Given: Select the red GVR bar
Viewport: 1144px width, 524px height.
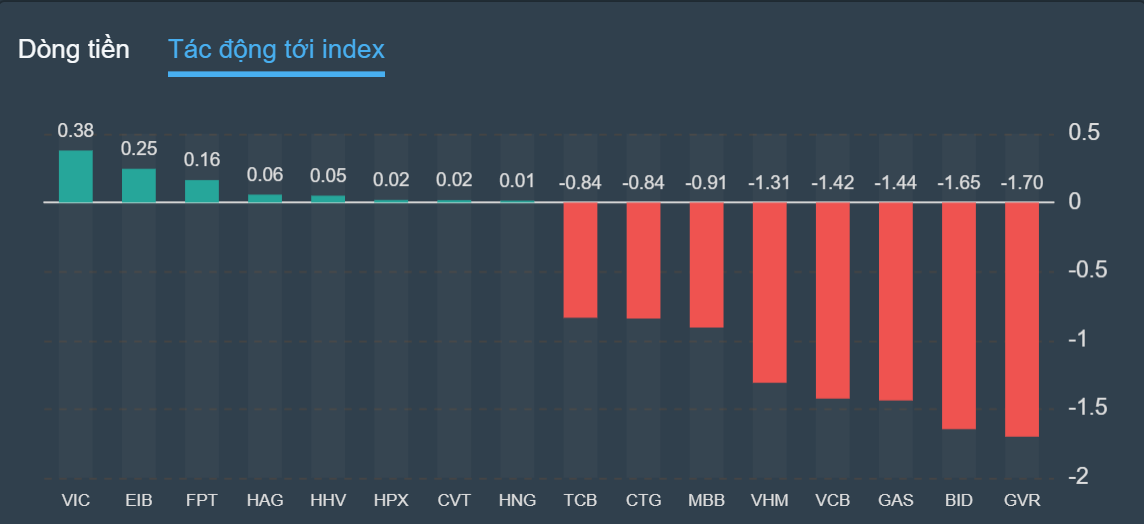Looking at the screenshot, I should [x=1021, y=319].
